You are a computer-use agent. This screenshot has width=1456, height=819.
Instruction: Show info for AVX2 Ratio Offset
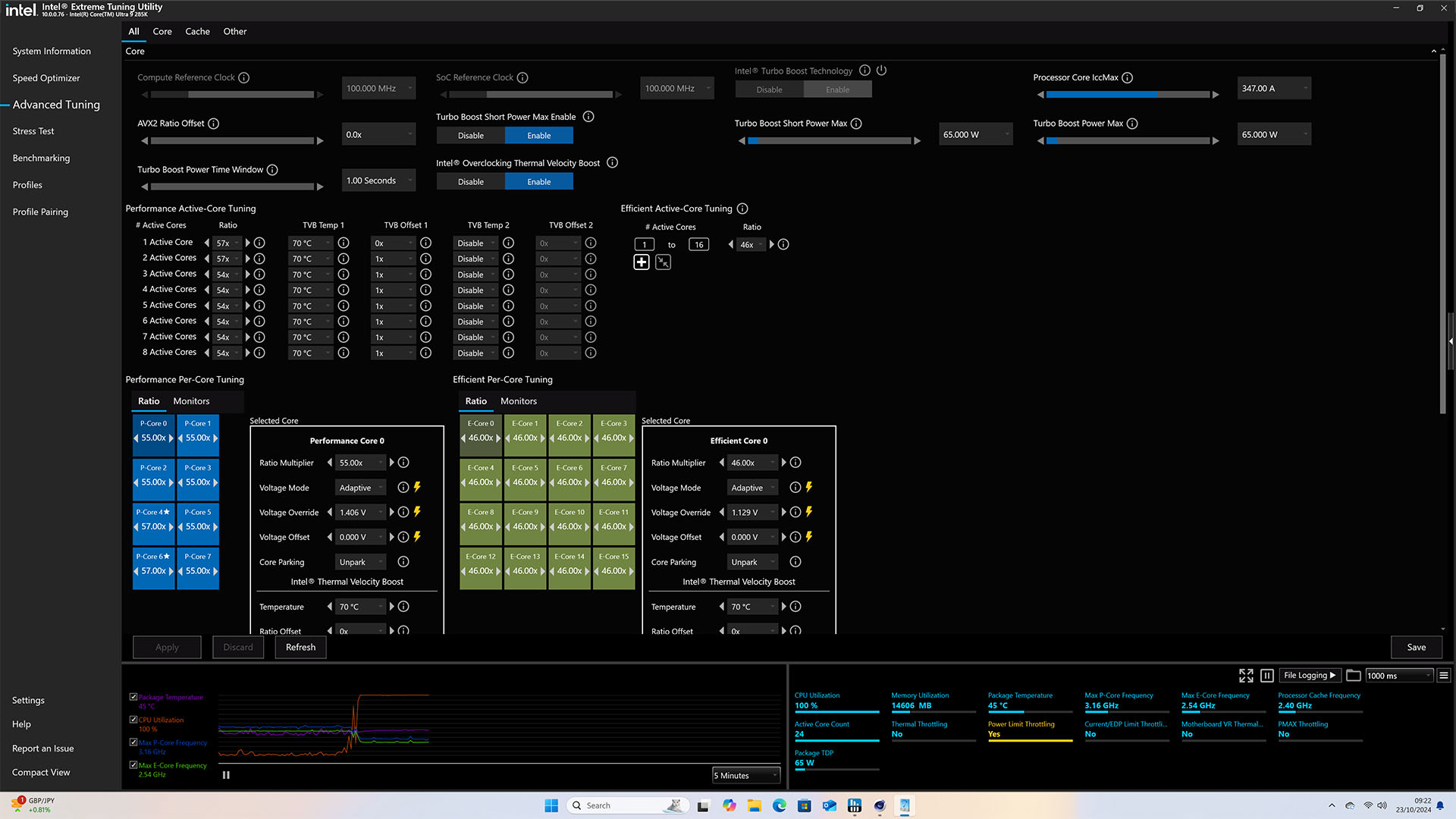(213, 124)
